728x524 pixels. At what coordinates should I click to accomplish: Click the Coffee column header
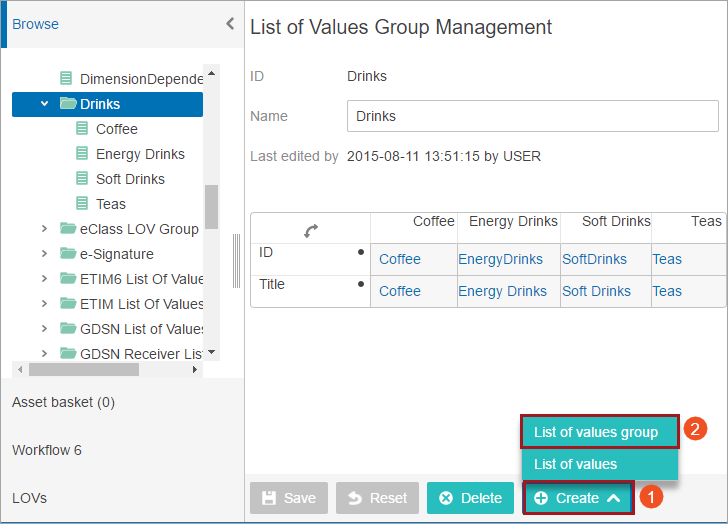point(434,221)
